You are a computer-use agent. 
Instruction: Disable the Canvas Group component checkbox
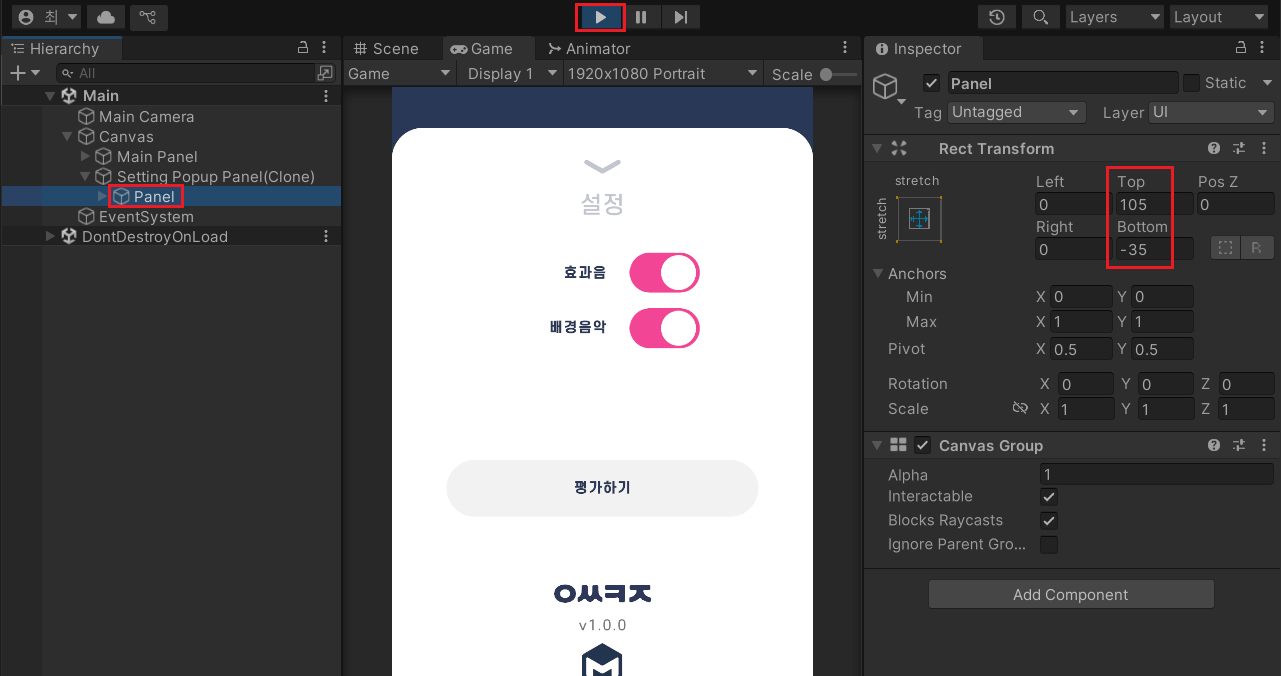pos(923,445)
